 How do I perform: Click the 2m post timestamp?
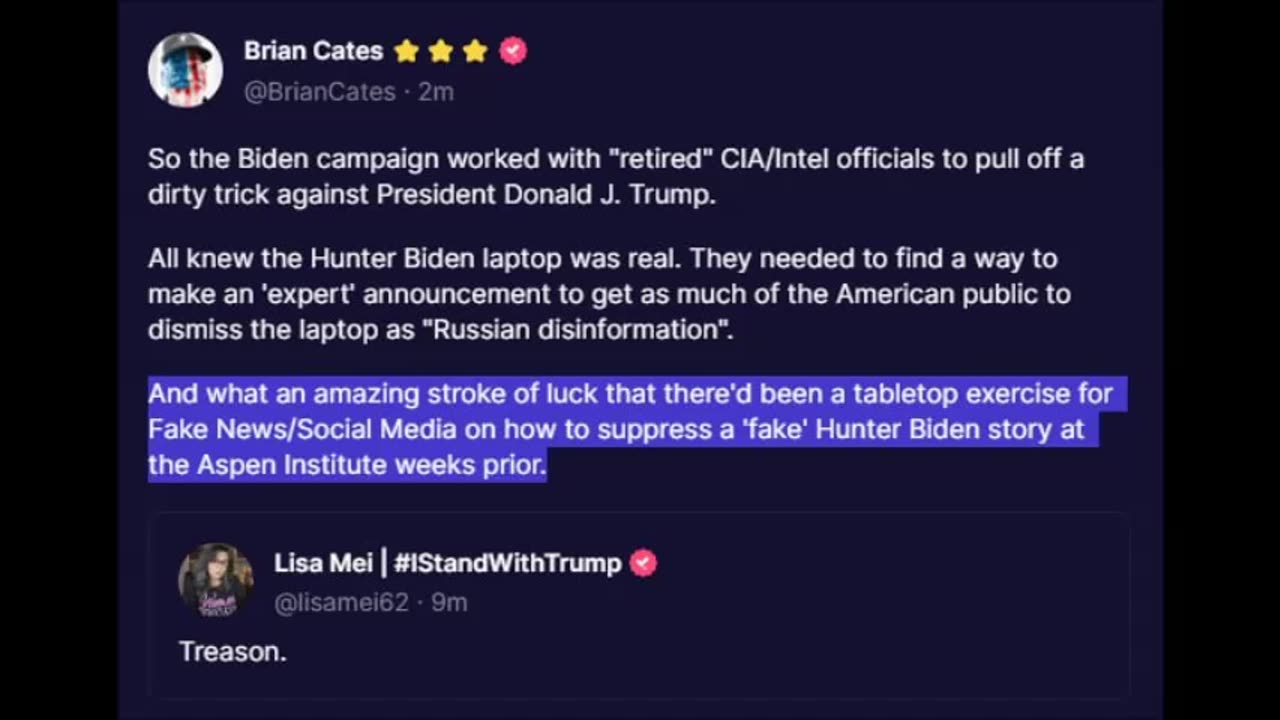(436, 92)
